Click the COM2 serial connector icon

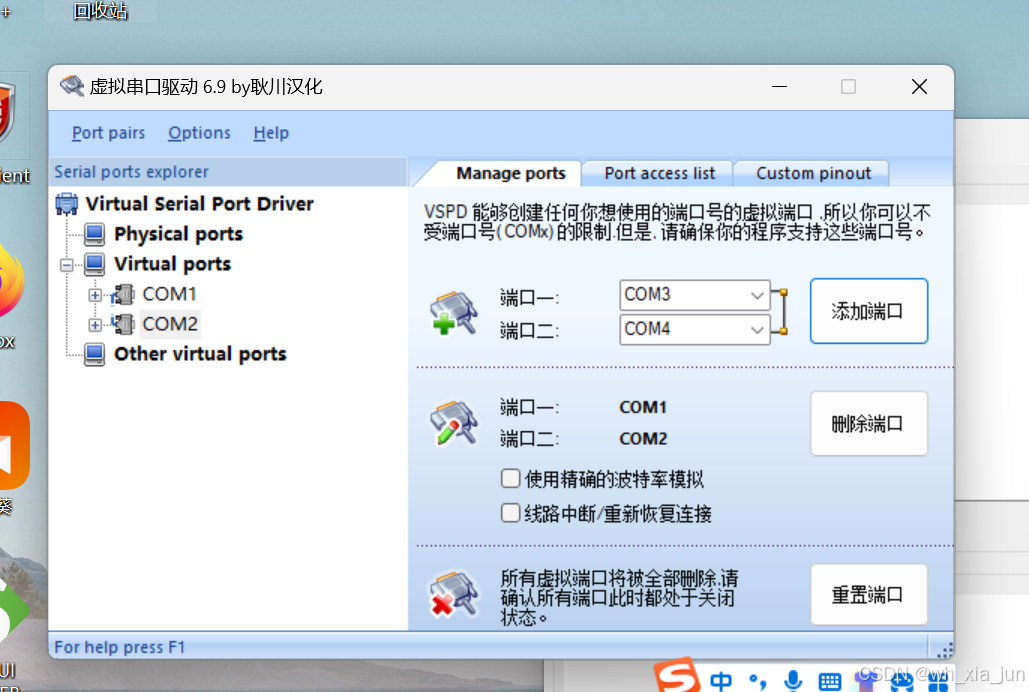(x=122, y=324)
